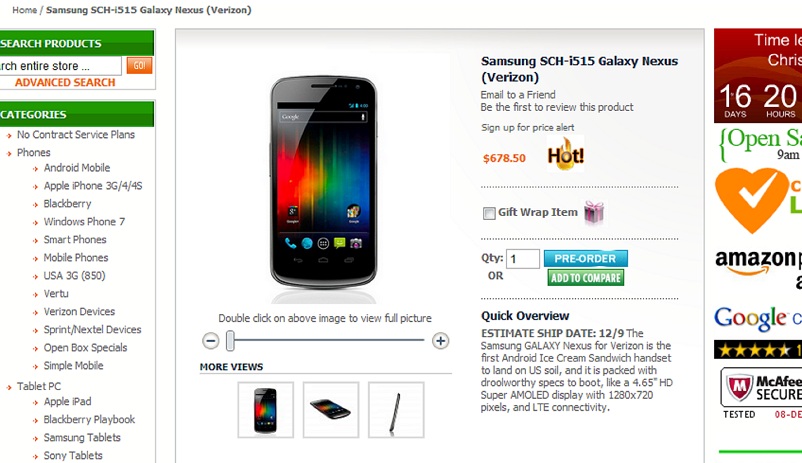Image resolution: width=802 pixels, height=463 pixels.
Task: Open the No Contract Service Plans category
Action: [76, 135]
